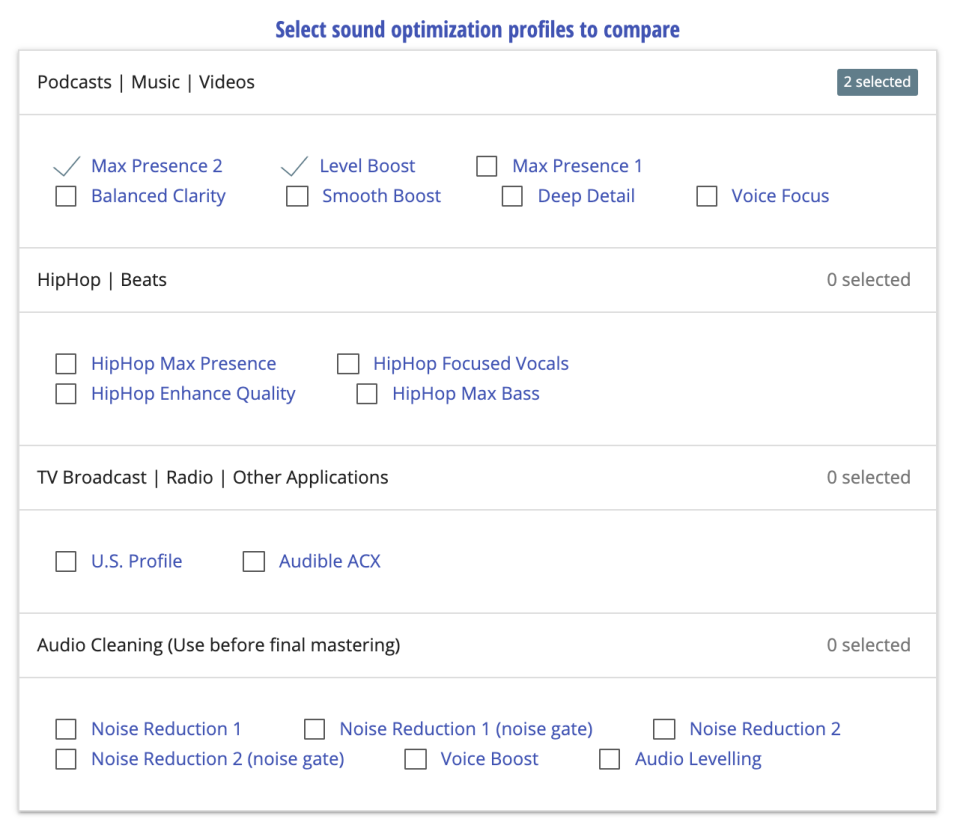
Task: Check the Deep Detail box
Action: (x=512, y=196)
